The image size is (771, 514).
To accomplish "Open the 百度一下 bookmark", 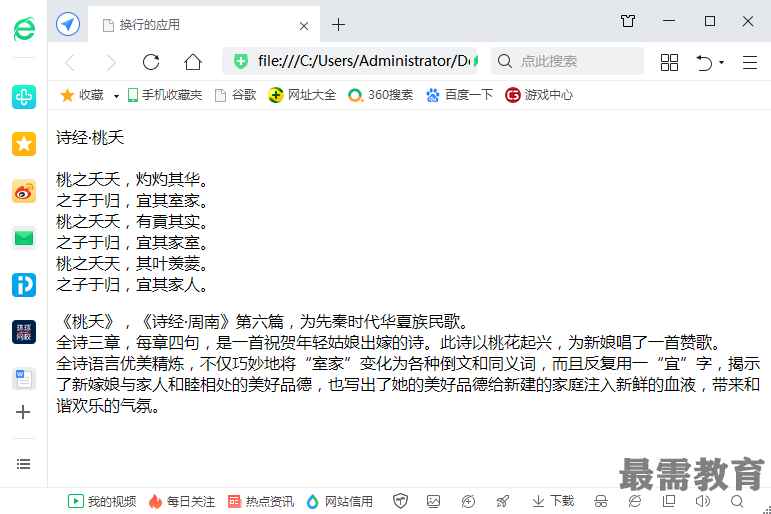I will coord(459,95).
